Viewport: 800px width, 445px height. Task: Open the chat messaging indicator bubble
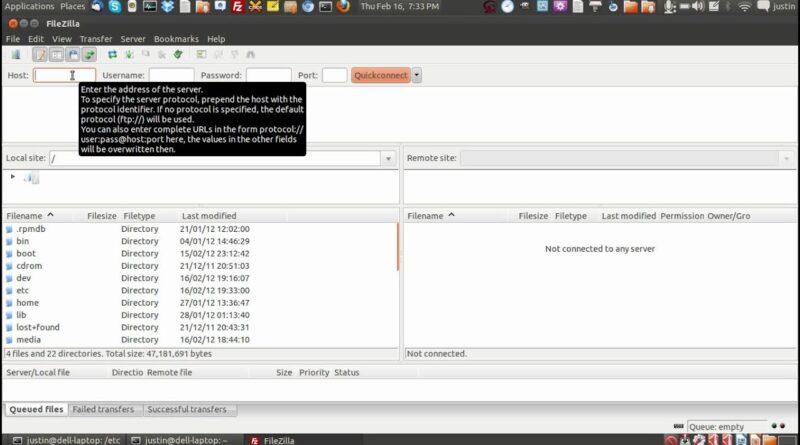pos(763,7)
